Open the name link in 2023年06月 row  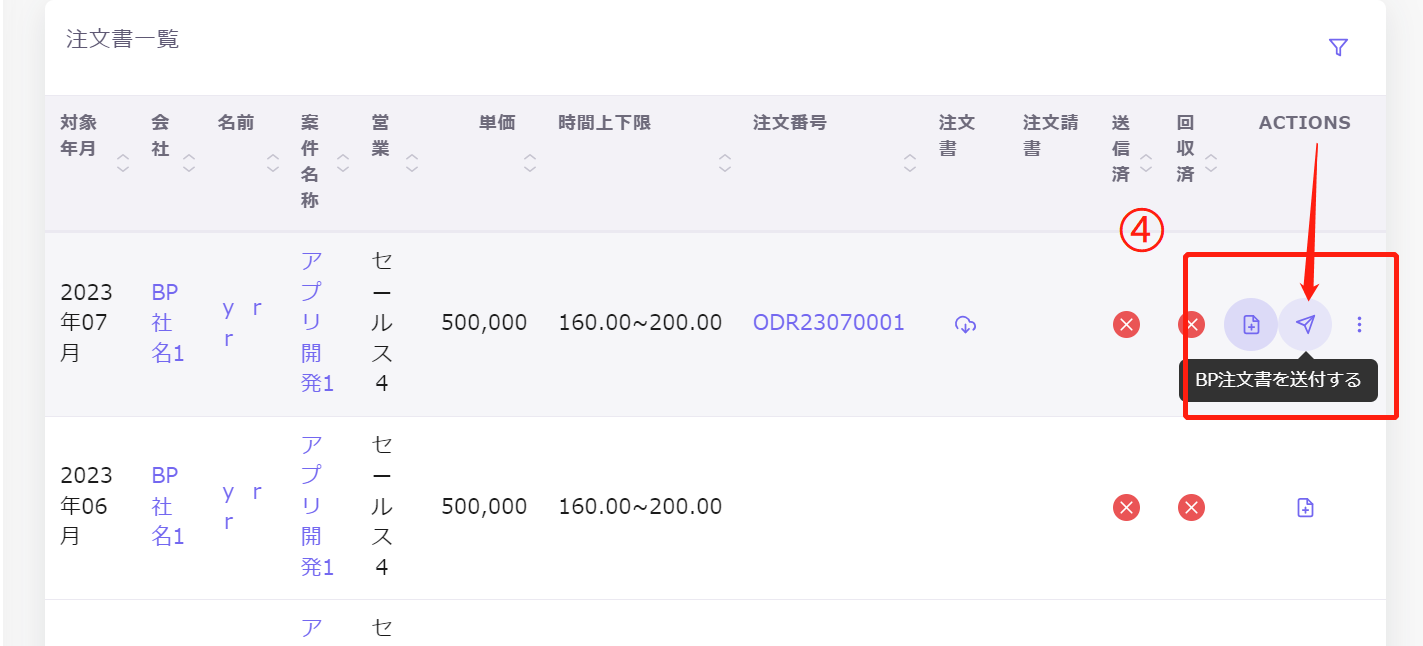pyautogui.click(x=242, y=506)
